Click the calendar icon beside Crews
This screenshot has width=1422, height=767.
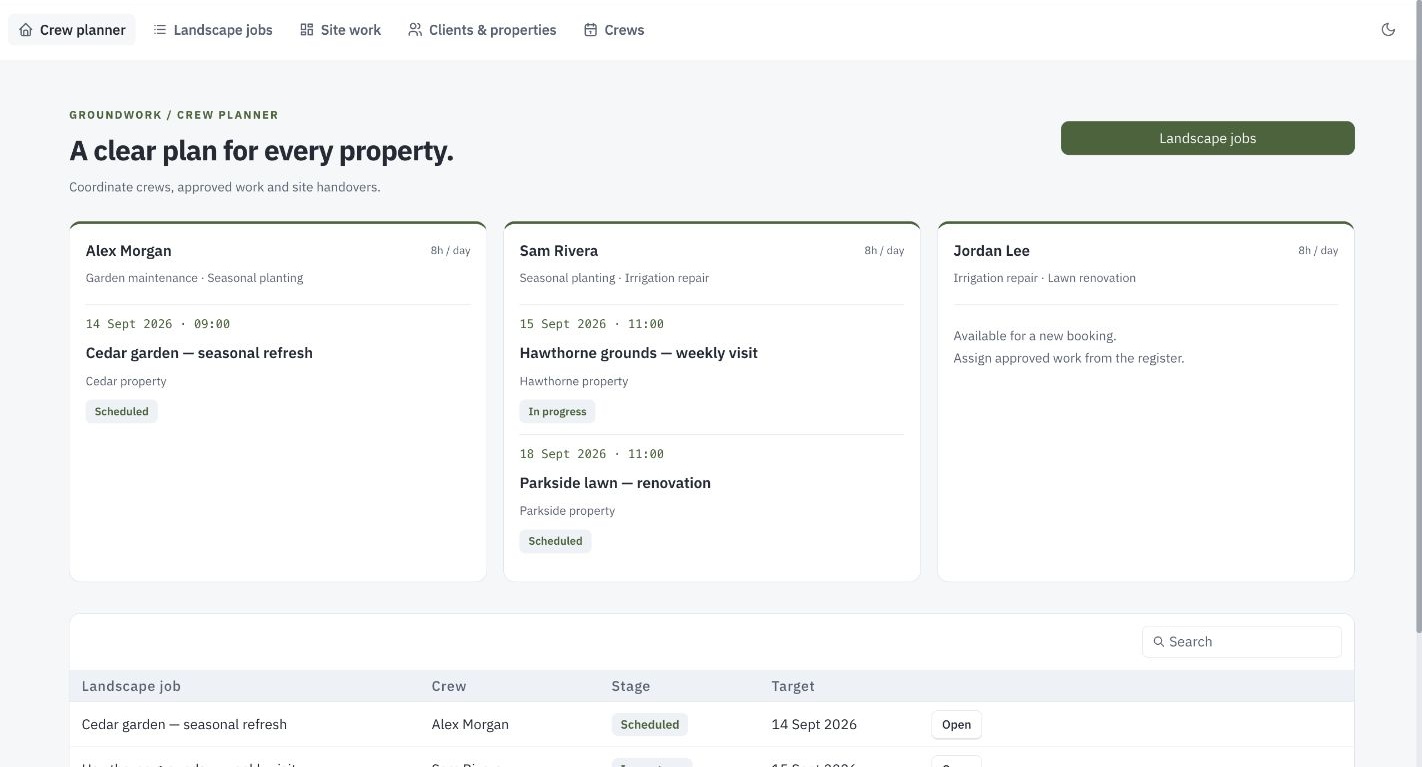(591, 30)
